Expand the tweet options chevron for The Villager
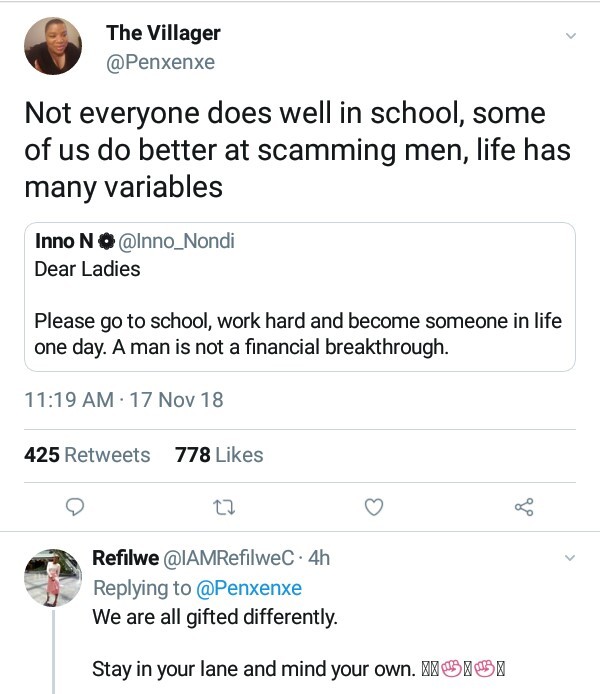Viewport: 600px width, 694px height. pos(571,36)
